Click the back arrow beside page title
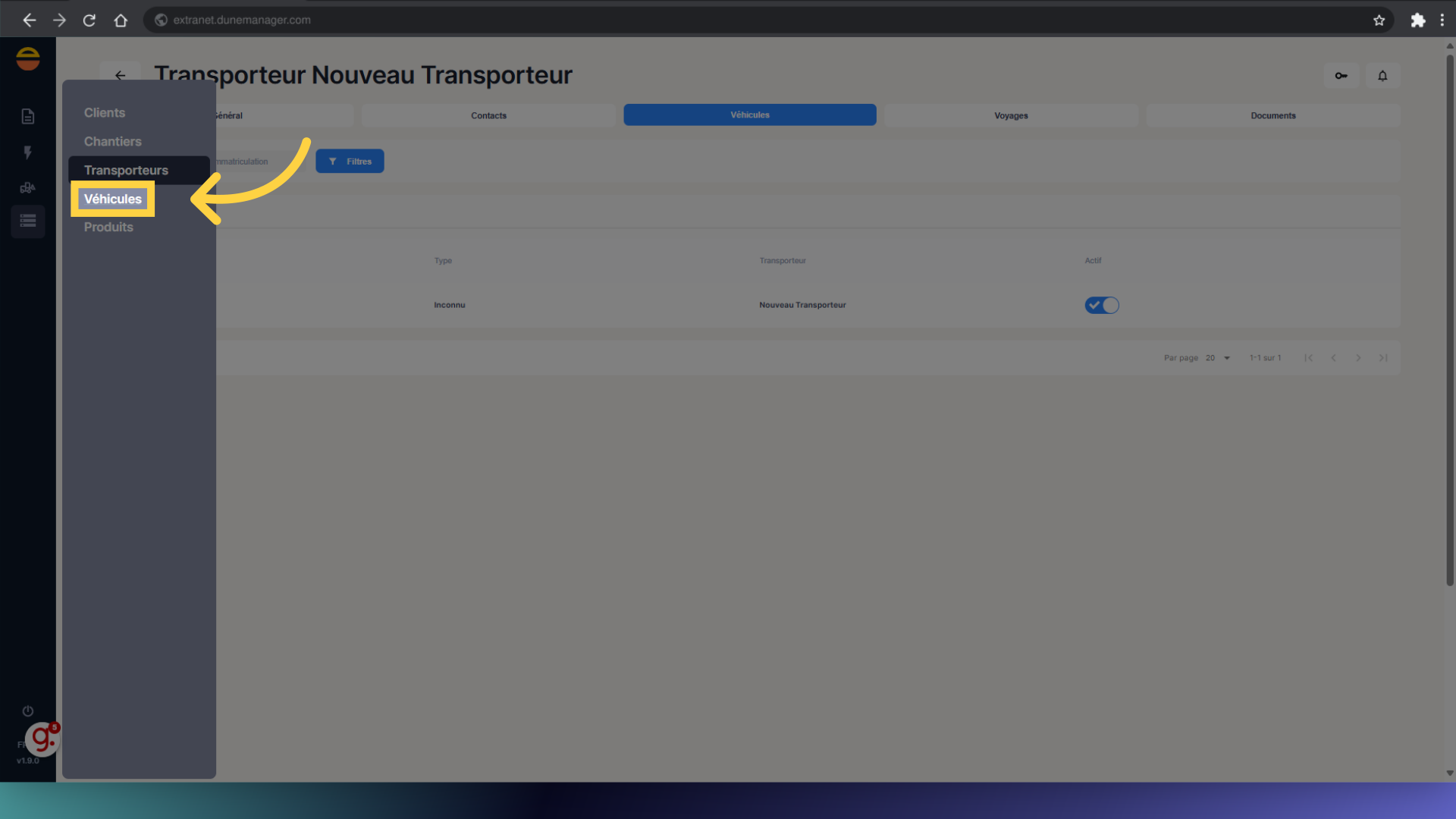Image resolution: width=1456 pixels, height=819 pixels. pos(120,75)
